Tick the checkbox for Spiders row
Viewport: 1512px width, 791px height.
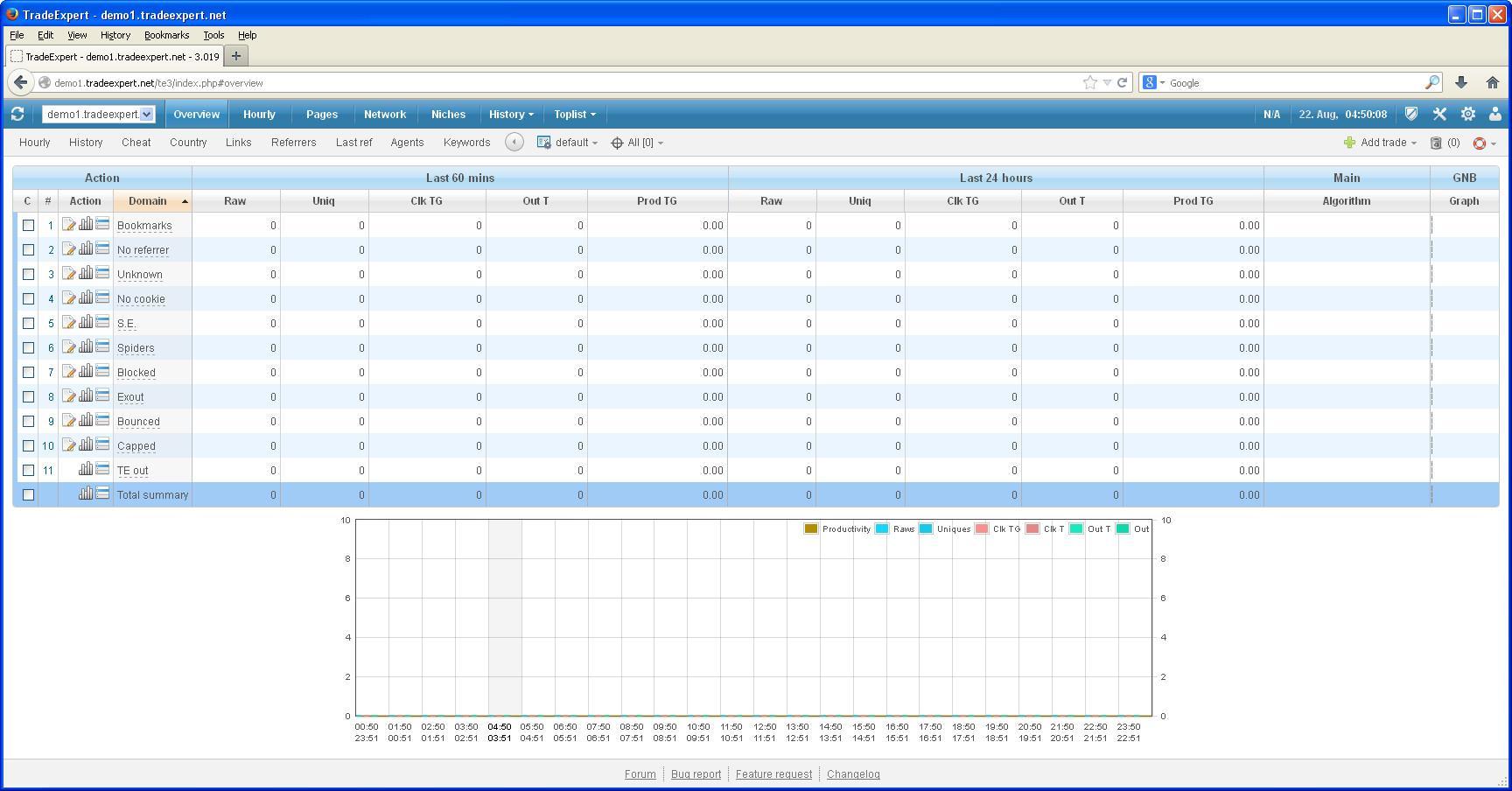click(x=28, y=347)
